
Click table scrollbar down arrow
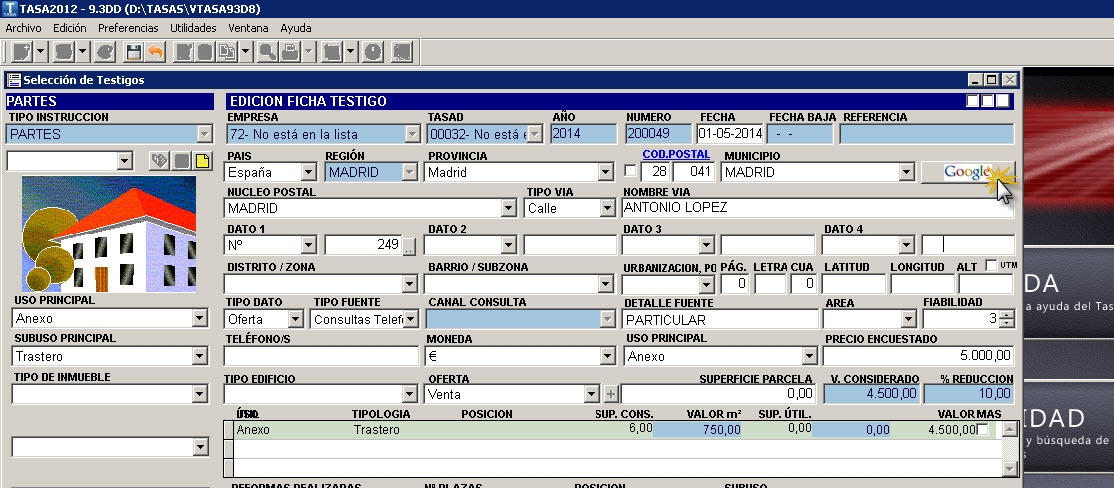[x=1010, y=469]
